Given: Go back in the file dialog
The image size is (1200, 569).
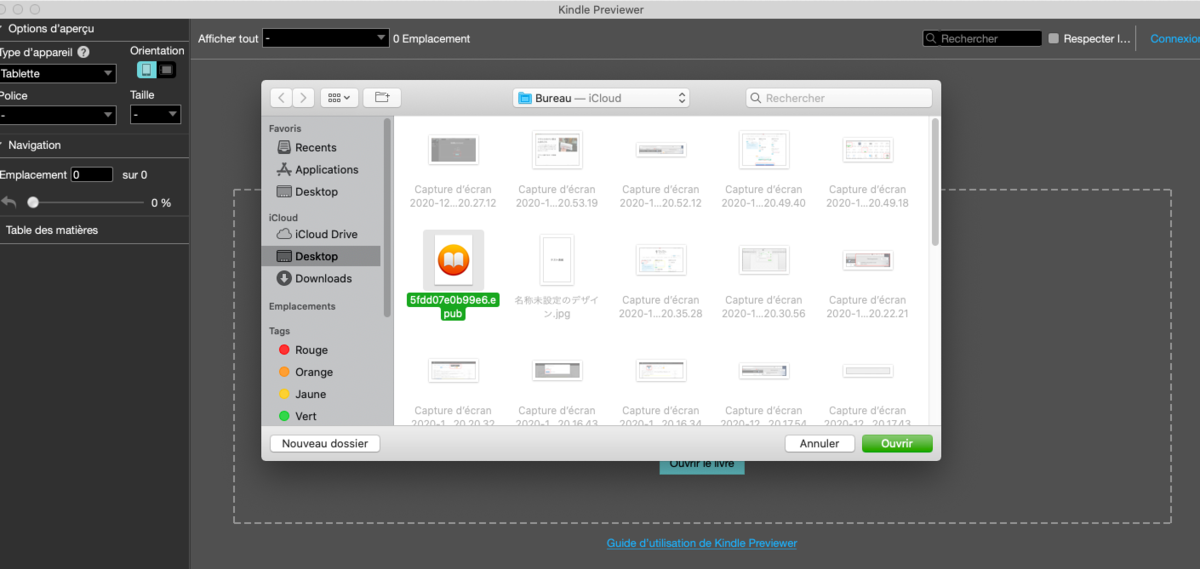Looking at the screenshot, I should coord(281,98).
